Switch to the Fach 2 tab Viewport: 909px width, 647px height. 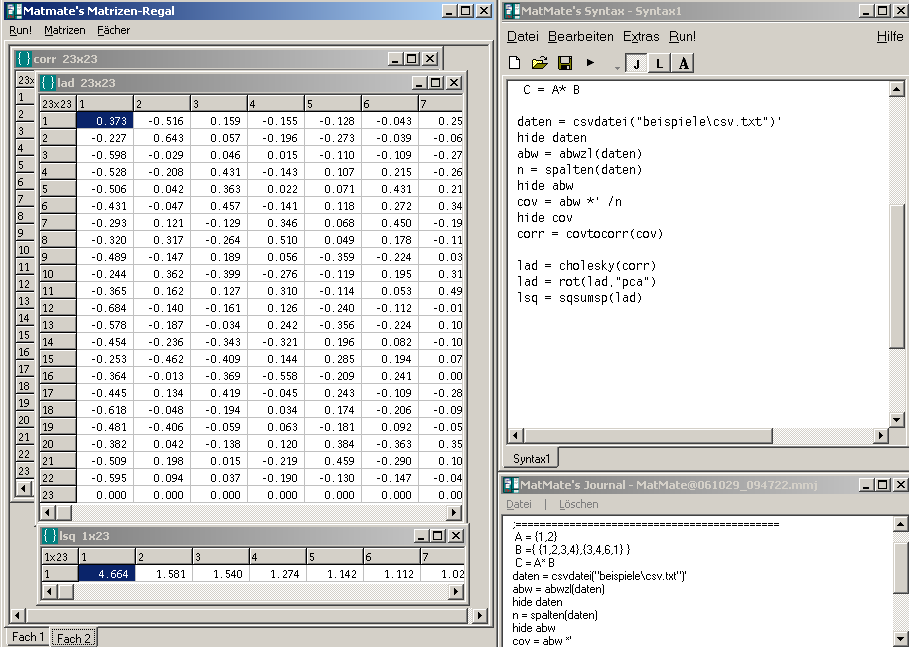point(73,637)
